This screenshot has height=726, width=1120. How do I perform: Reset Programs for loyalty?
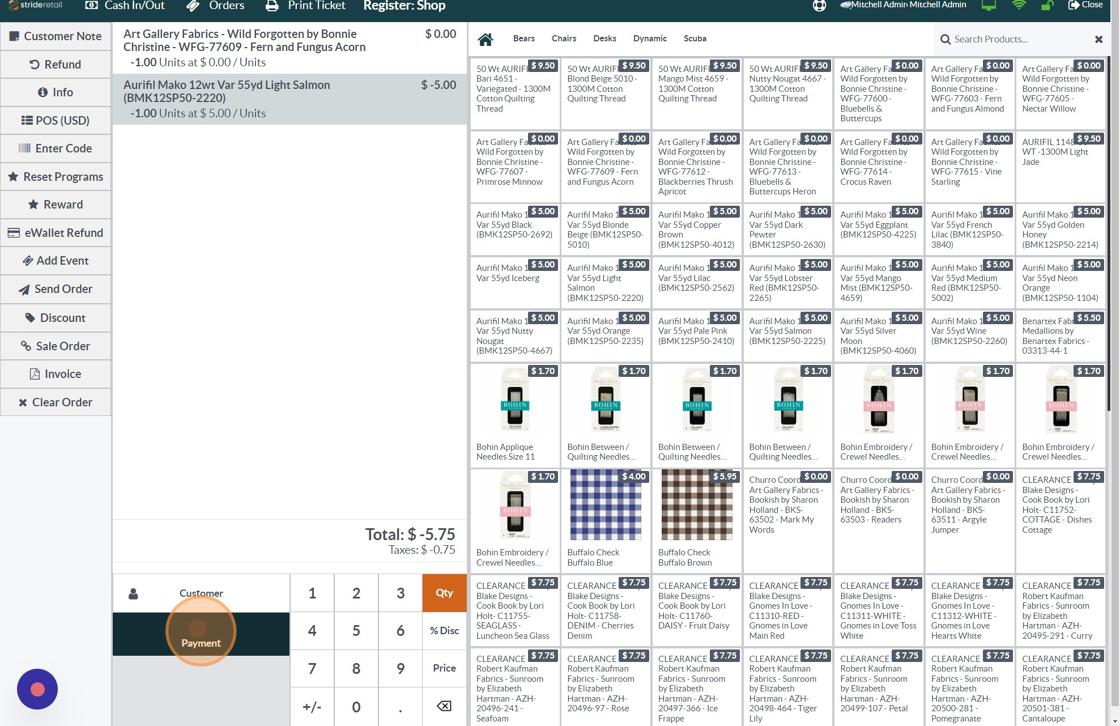click(x=56, y=176)
